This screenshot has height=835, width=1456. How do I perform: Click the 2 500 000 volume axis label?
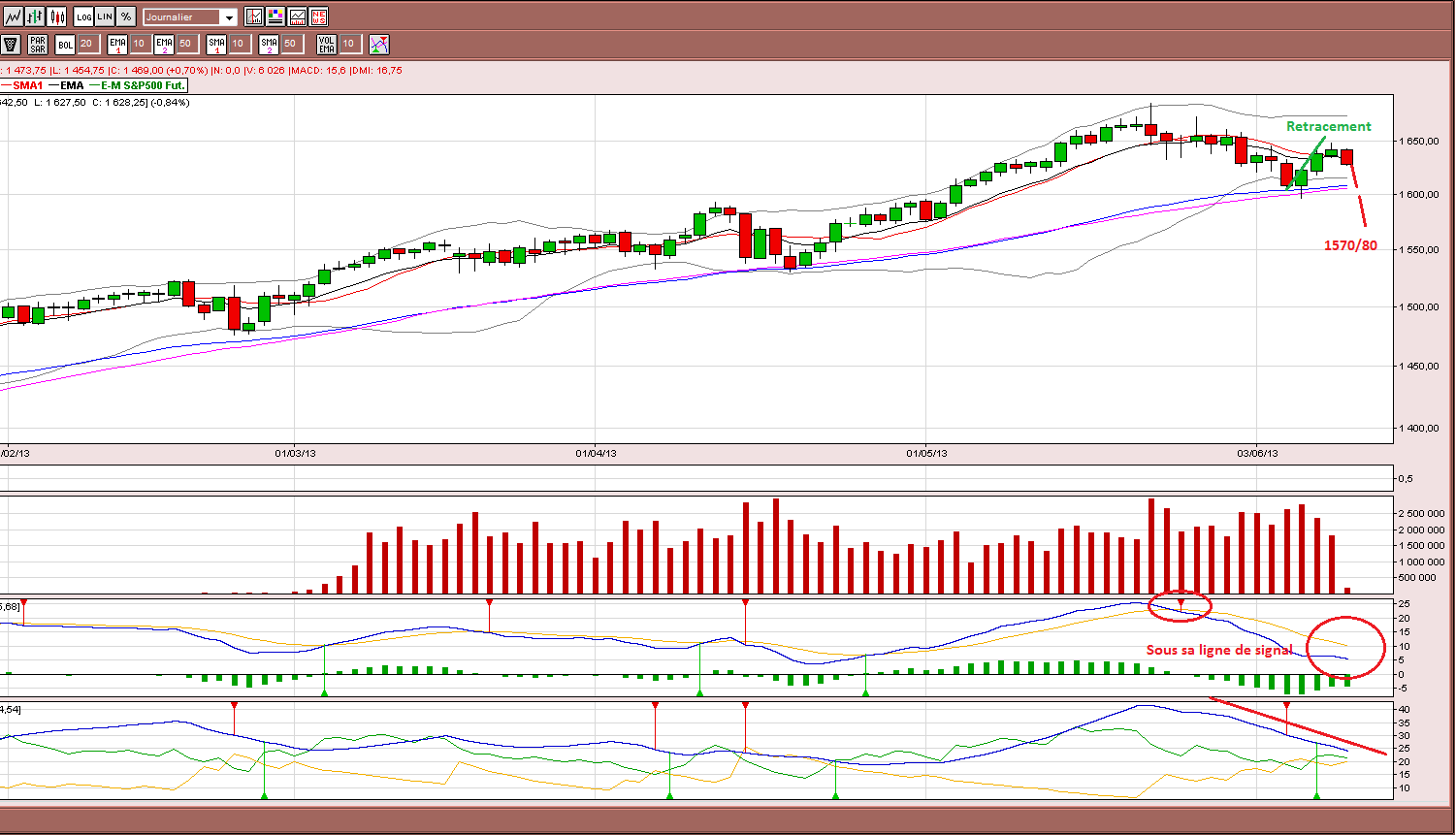pyautogui.click(x=1422, y=513)
